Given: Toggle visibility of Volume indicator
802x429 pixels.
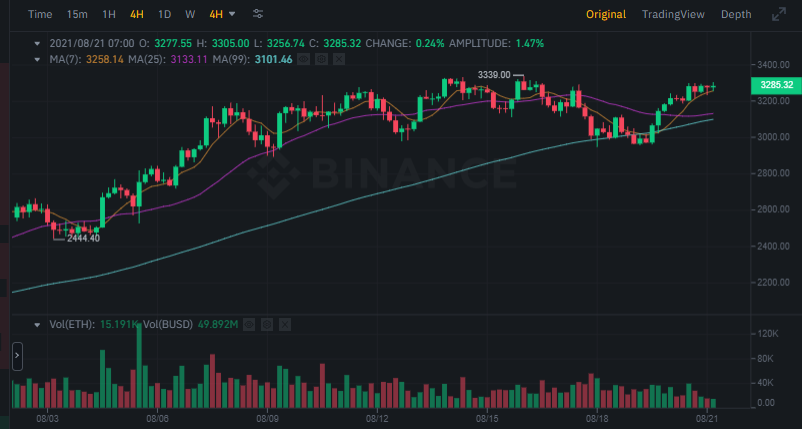Looking at the screenshot, I should [250, 325].
